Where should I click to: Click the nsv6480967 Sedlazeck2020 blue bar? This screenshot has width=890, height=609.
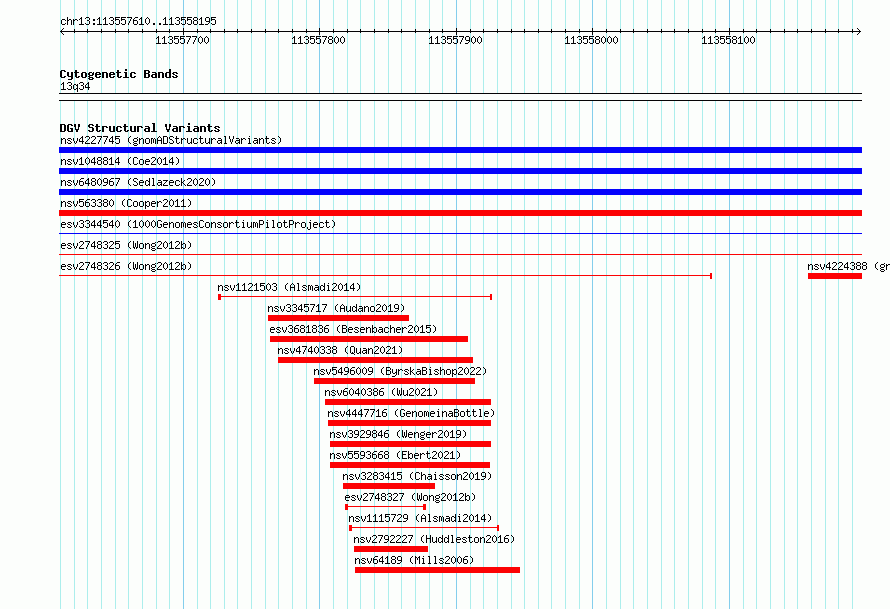pos(460,192)
